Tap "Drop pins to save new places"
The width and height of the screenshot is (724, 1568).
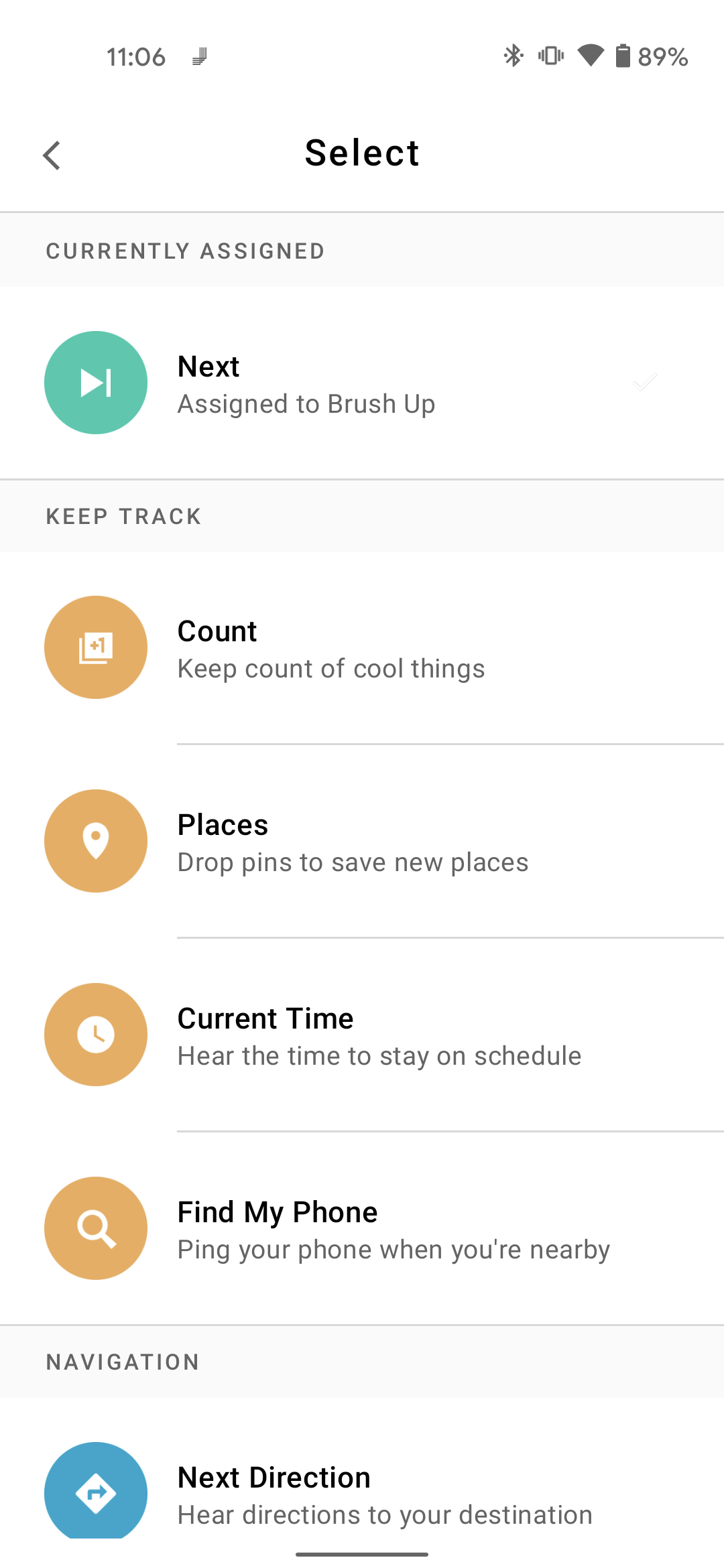353,862
